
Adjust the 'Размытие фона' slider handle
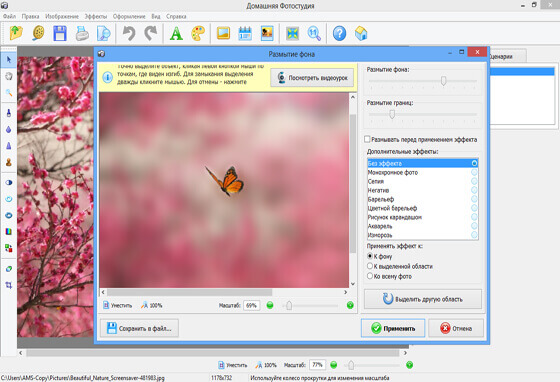point(443,81)
